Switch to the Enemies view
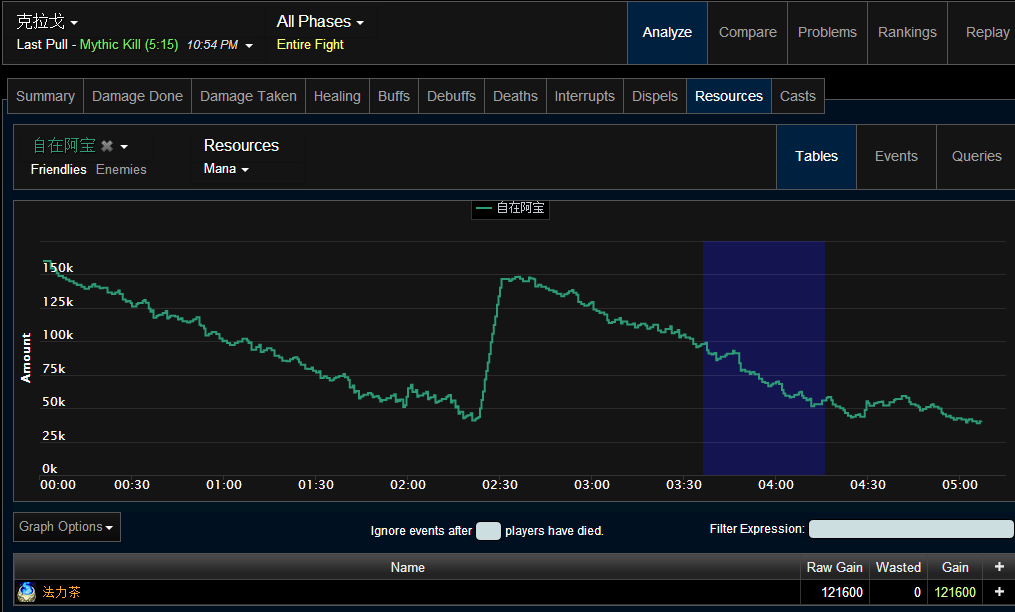The height and width of the screenshot is (612, 1015). pos(121,170)
